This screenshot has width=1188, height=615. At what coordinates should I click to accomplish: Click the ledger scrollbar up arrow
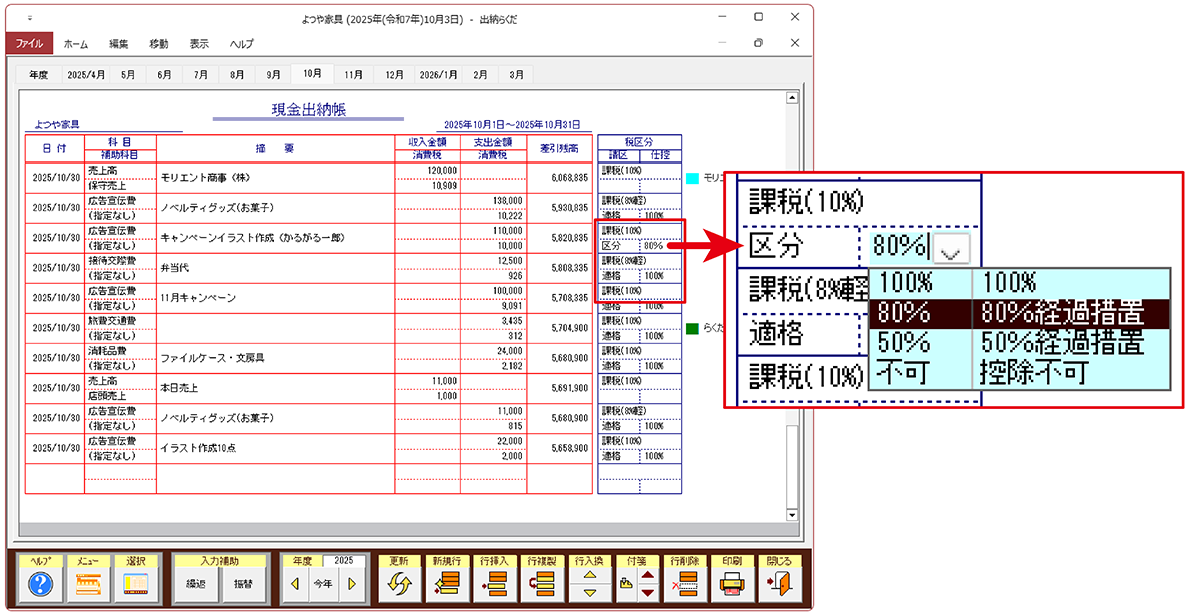pos(793,98)
